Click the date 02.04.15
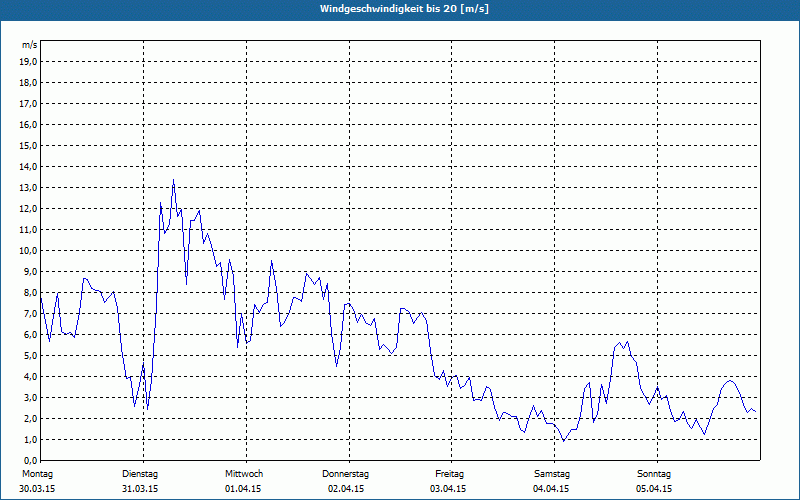The height and width of the screenshot is (500, 800). pyautogui.click(x=346, y=489)
